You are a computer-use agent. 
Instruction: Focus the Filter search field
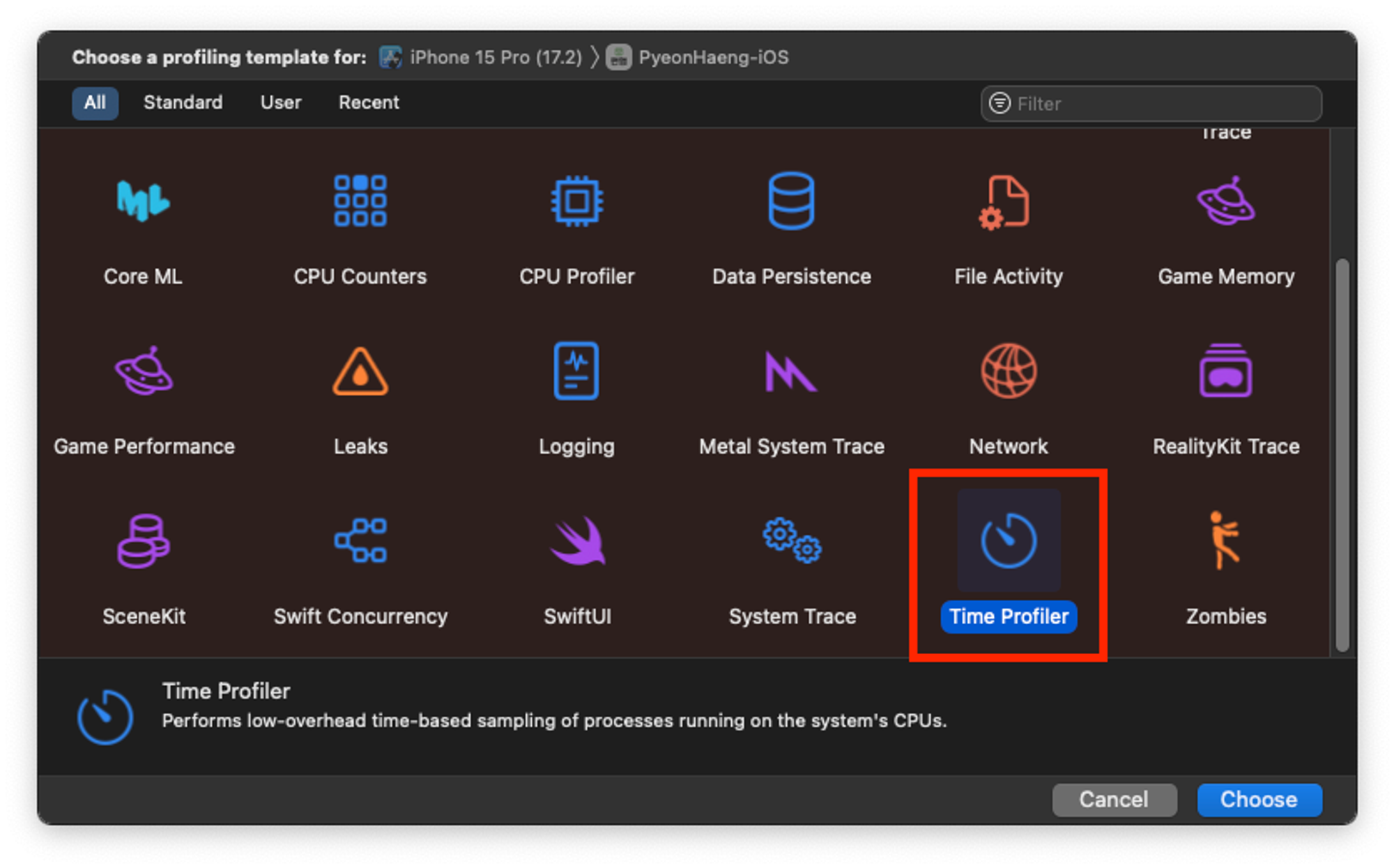1151,103
